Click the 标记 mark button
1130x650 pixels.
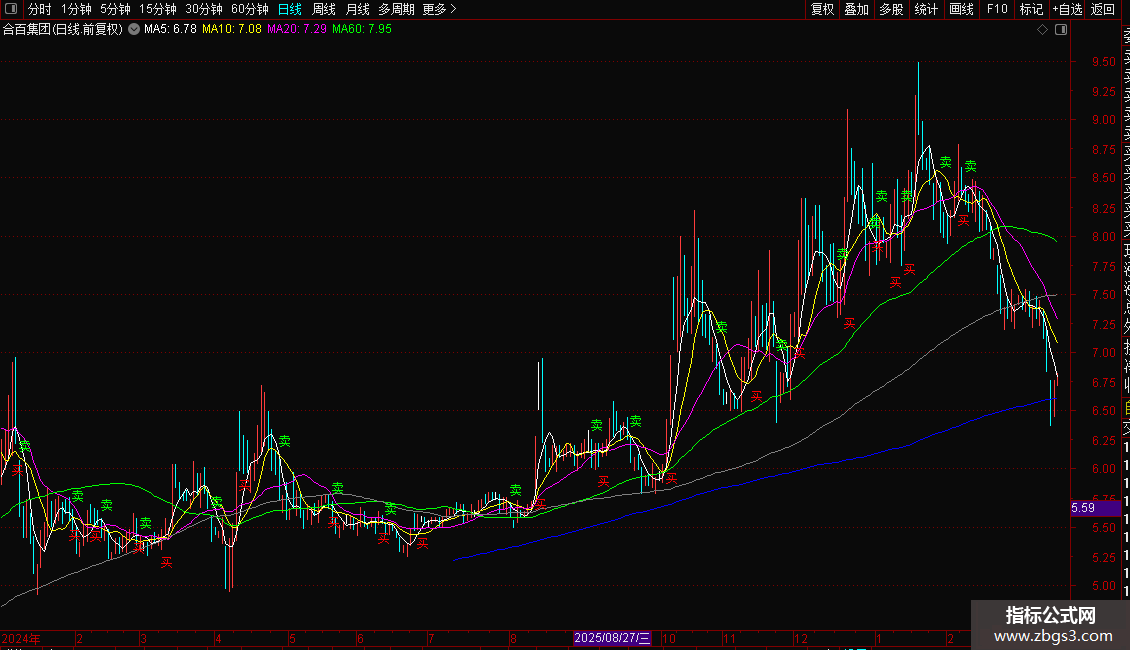[1031, 9]
